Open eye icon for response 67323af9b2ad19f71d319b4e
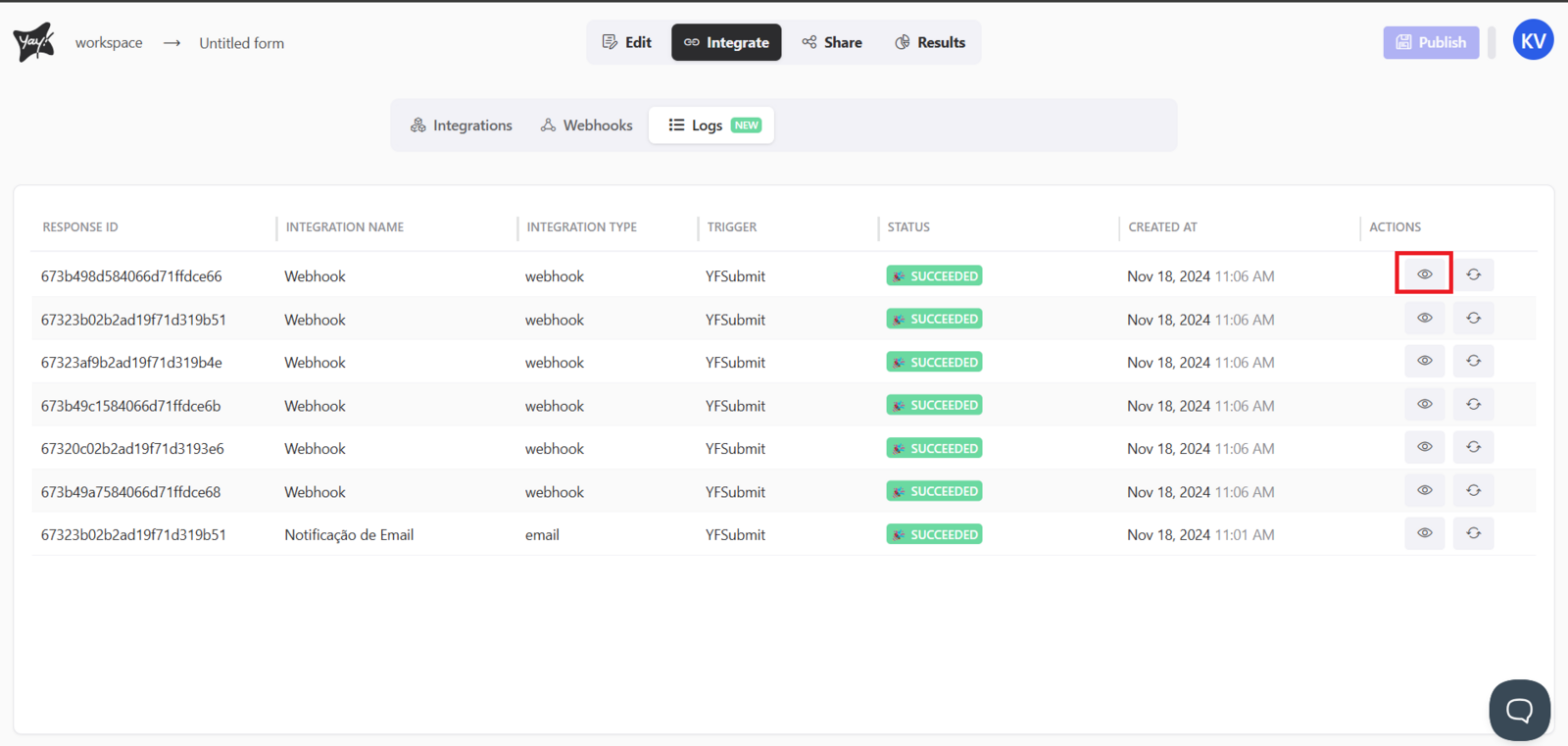1568x746 pixels. click(x=1424, y=361)
